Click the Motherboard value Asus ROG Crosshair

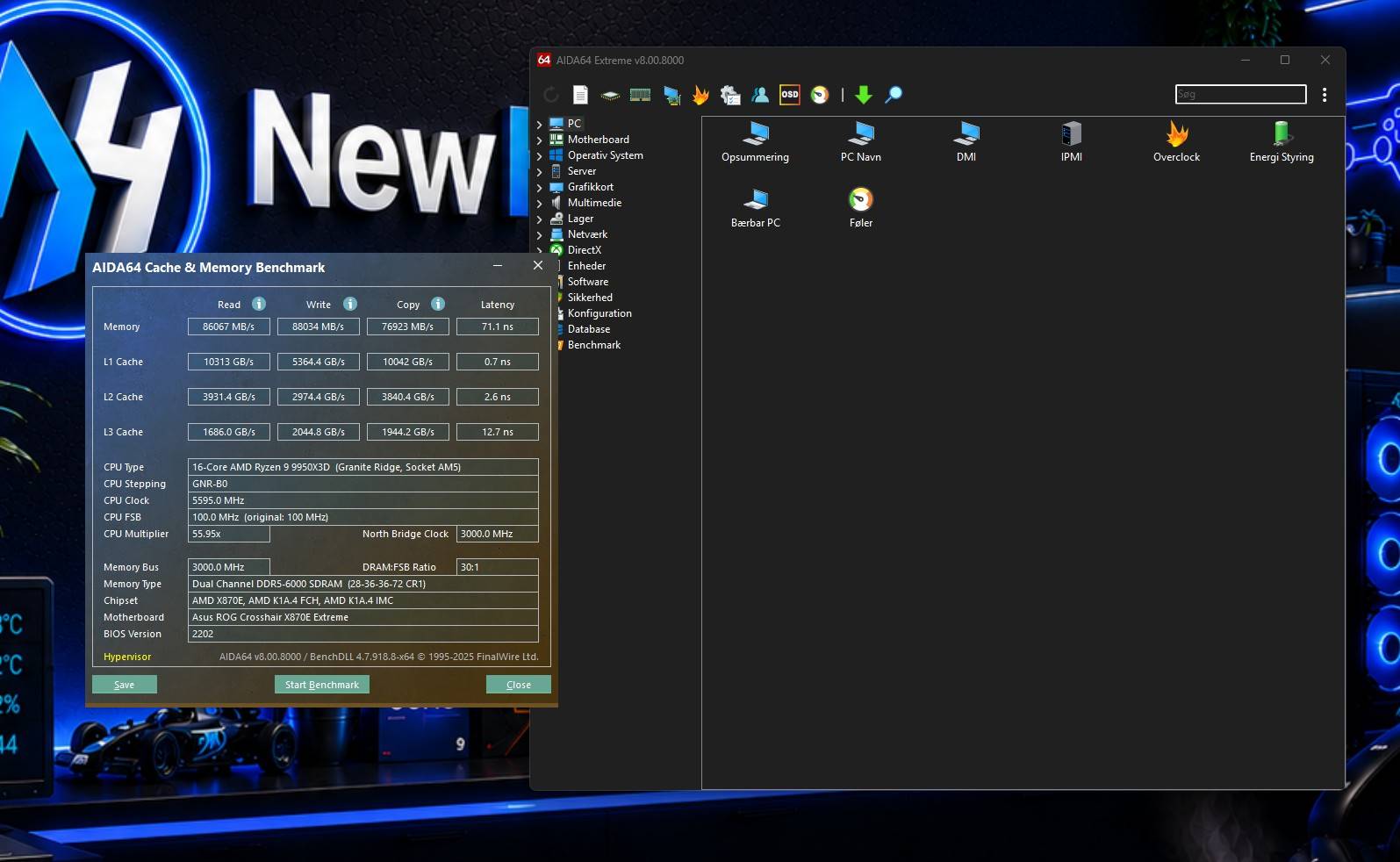[x=363, y=617]
